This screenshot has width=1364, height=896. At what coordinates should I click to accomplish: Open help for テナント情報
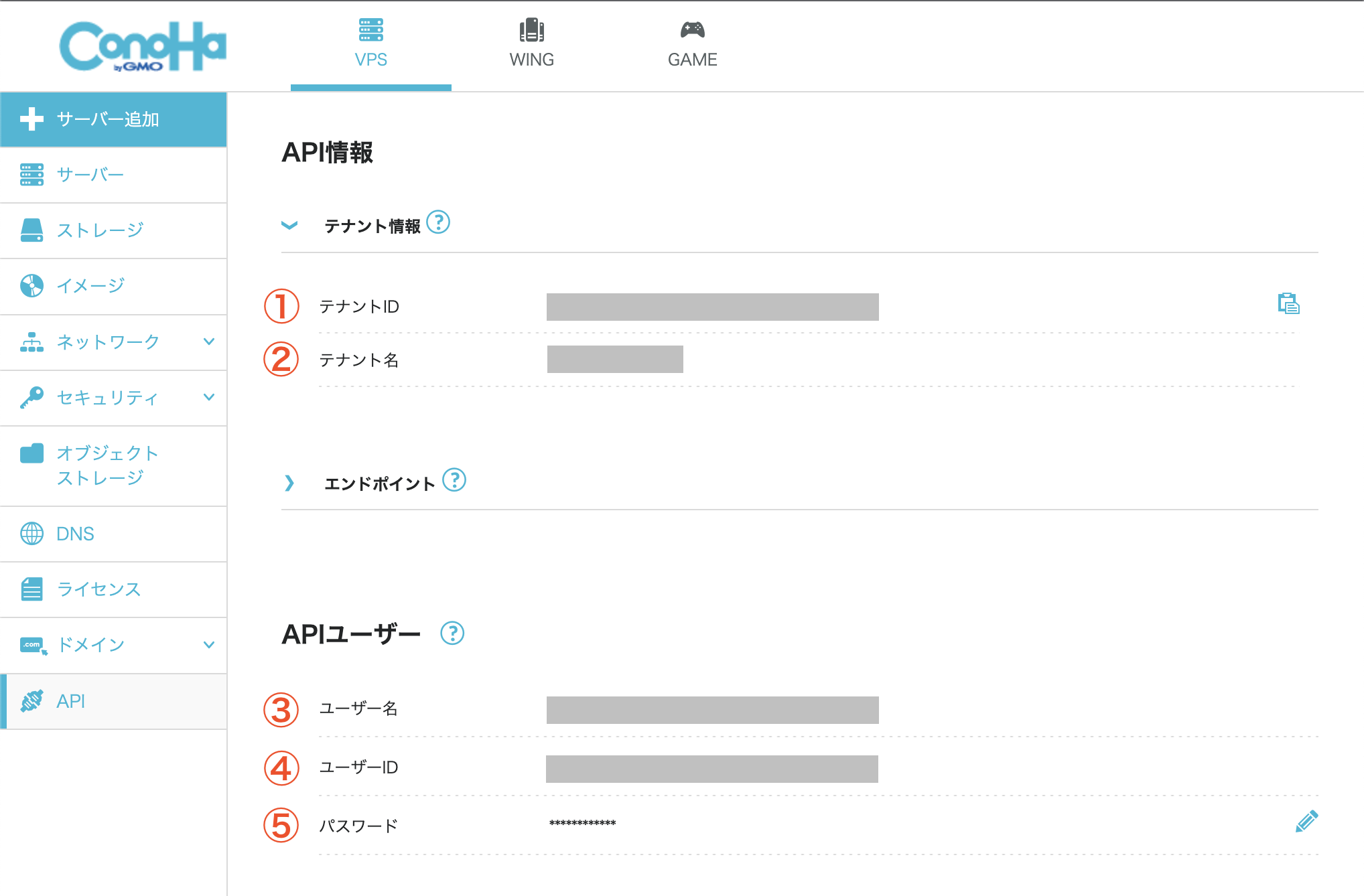click(x=438, y=222)
